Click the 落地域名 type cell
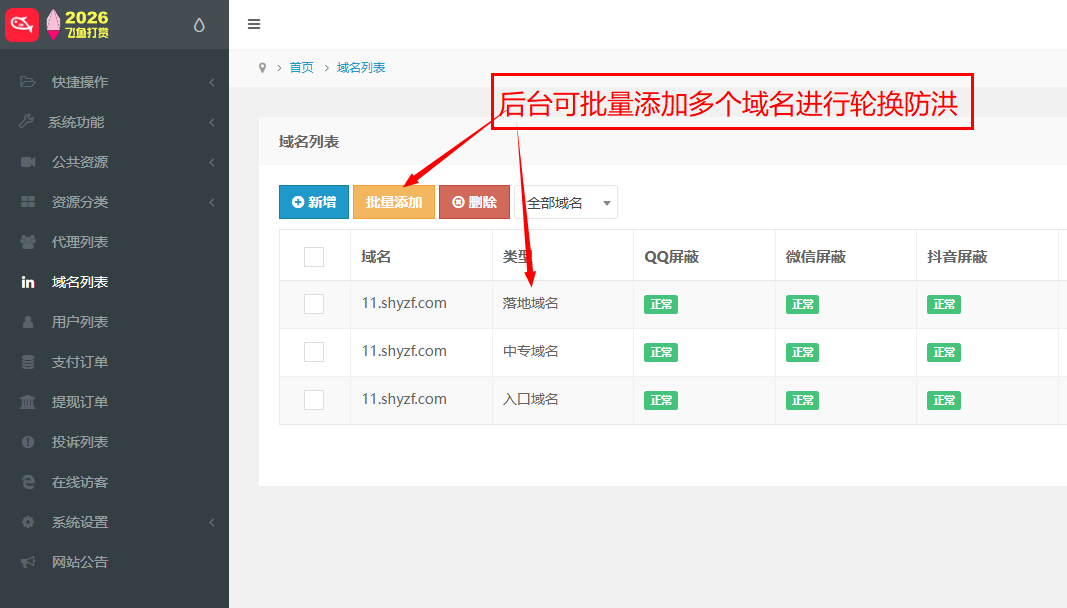The width and height of the screenshot is (1067, 608). (530, 303)
